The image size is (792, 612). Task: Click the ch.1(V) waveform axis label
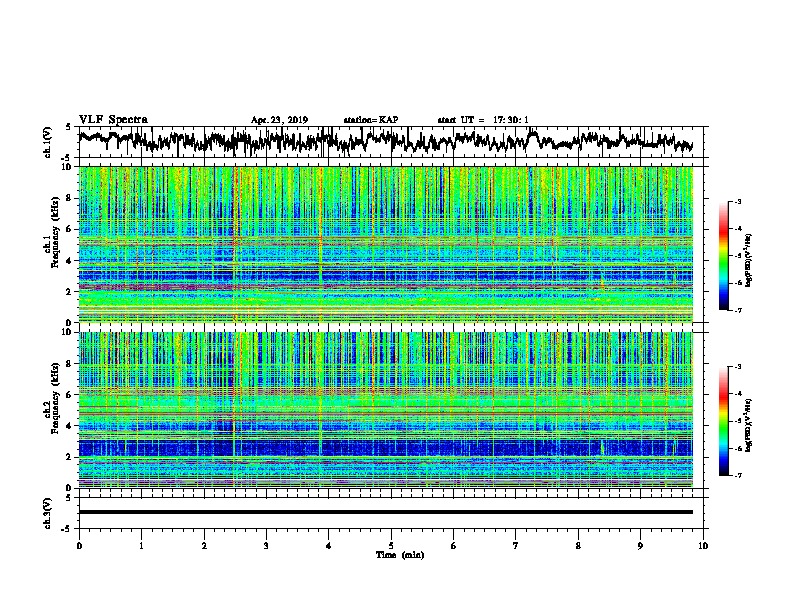point(48,142)
